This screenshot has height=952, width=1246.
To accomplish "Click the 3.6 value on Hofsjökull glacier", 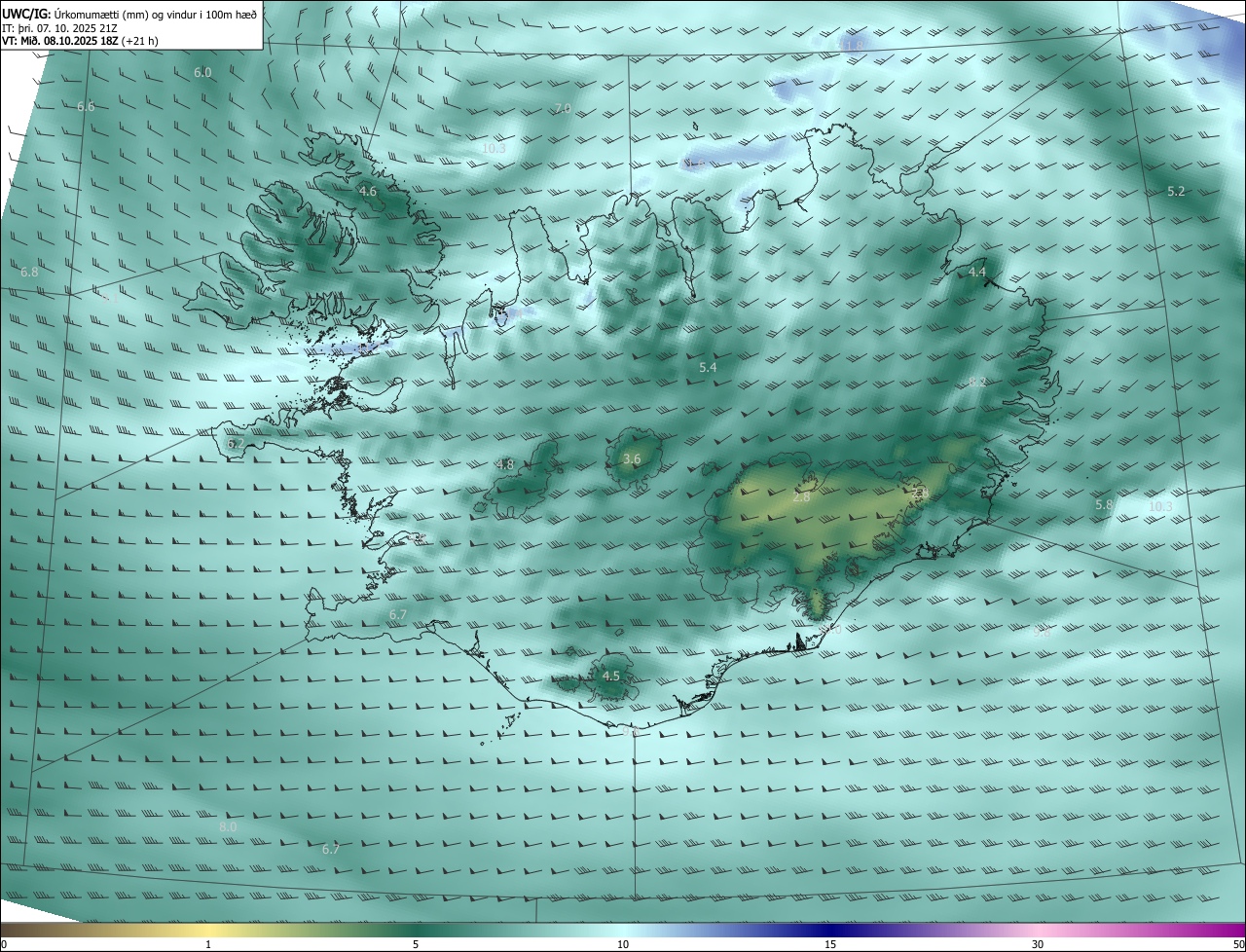I will pyautogui.click(x=632, y=459).
